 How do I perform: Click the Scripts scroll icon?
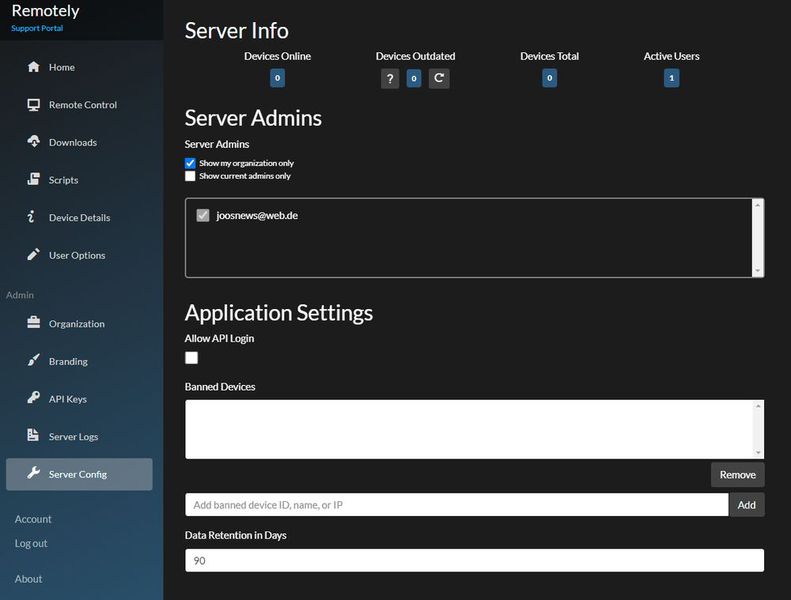pos(33,179)
